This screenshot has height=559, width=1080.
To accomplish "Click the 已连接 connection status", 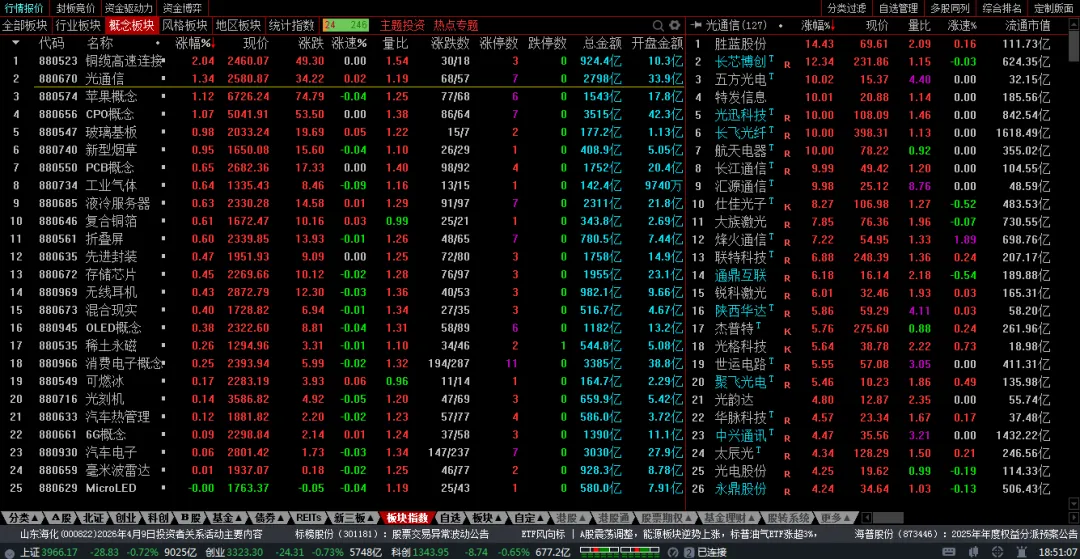I will [x=712, y=552].
